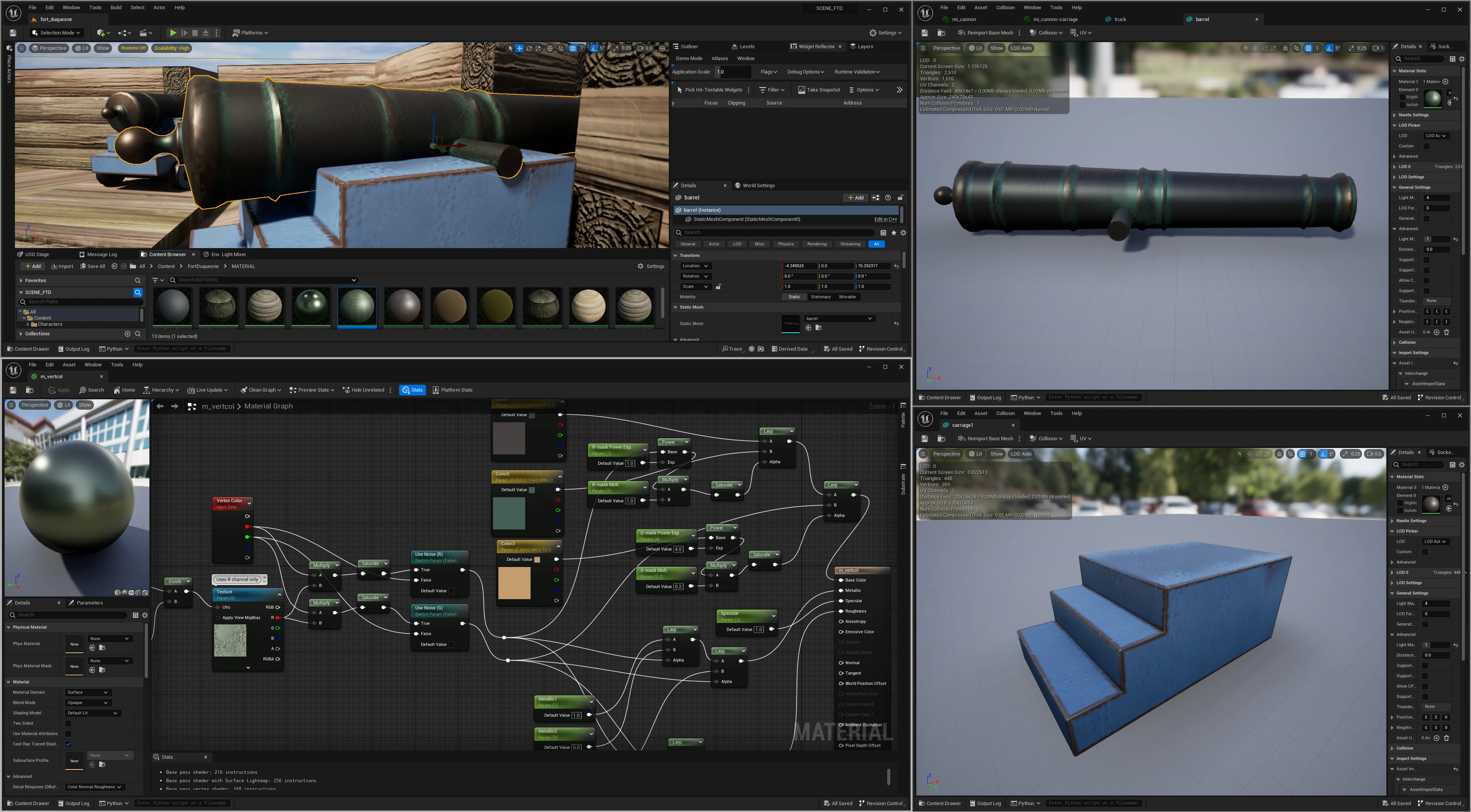The image size is (1471, 812).
Task: Click the Import button in the Content Browser
Action: [62, 266]
